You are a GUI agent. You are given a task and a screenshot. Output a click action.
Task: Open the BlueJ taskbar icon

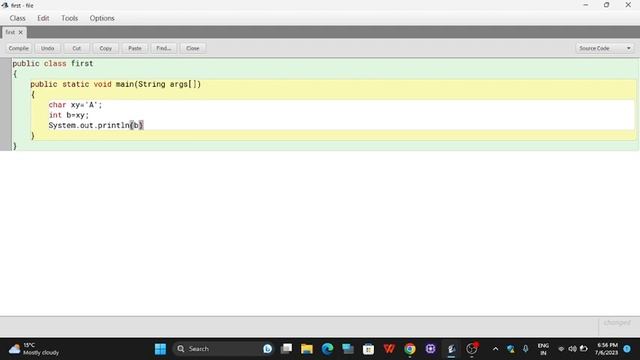[x=451, y=349]
